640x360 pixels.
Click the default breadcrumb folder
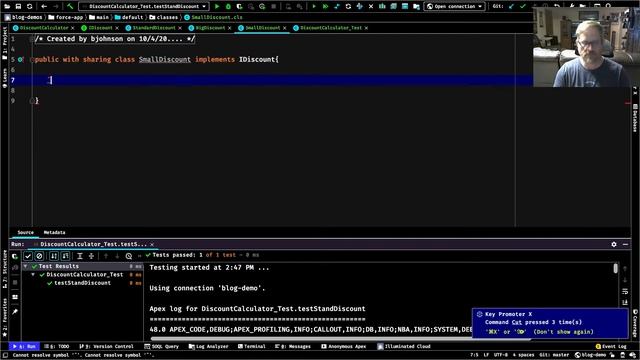129,17
